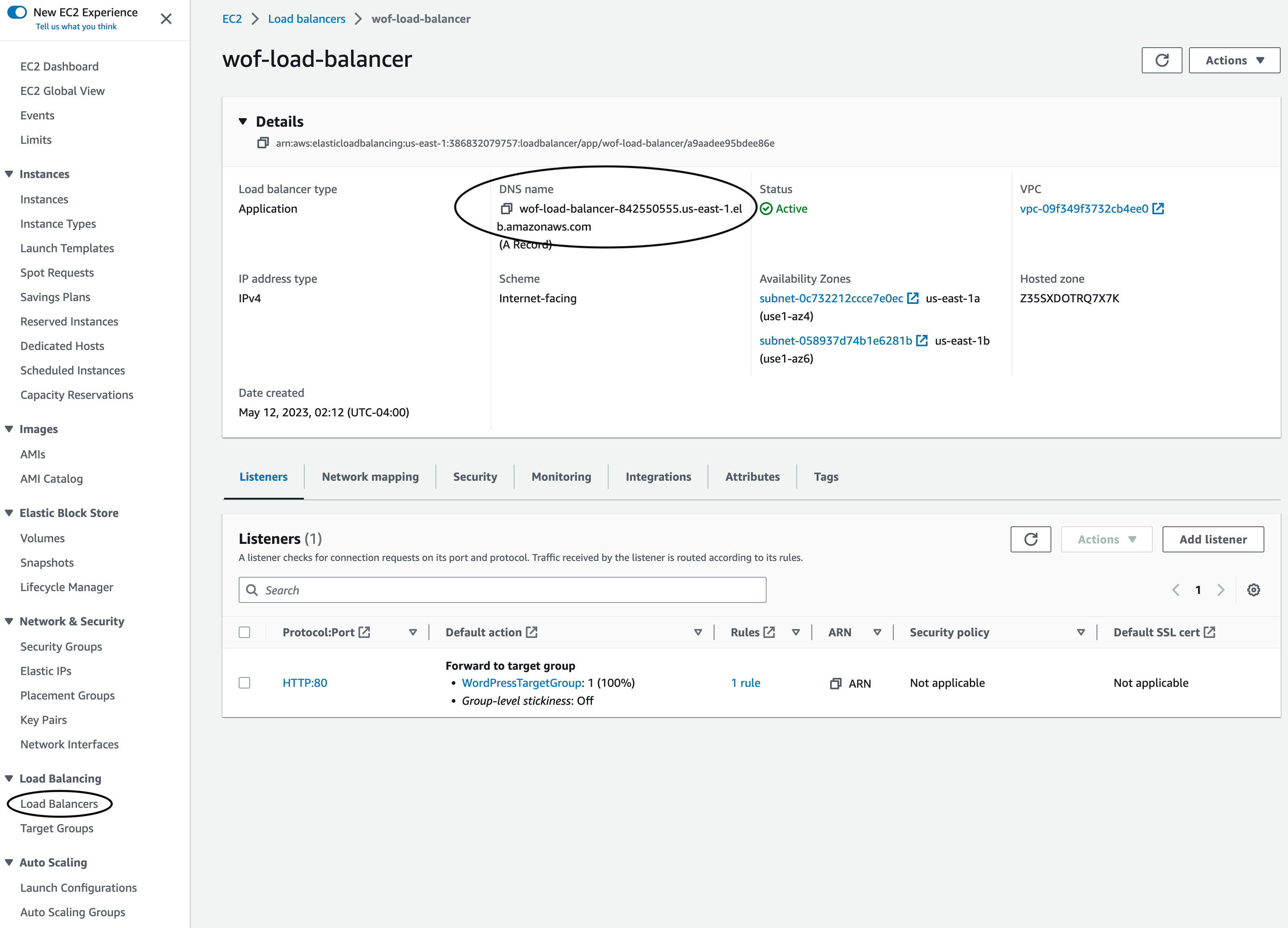Copy the load balancer ARN in Details
The width and height of the screenshot is (1288, 928).
click(263, 143)
